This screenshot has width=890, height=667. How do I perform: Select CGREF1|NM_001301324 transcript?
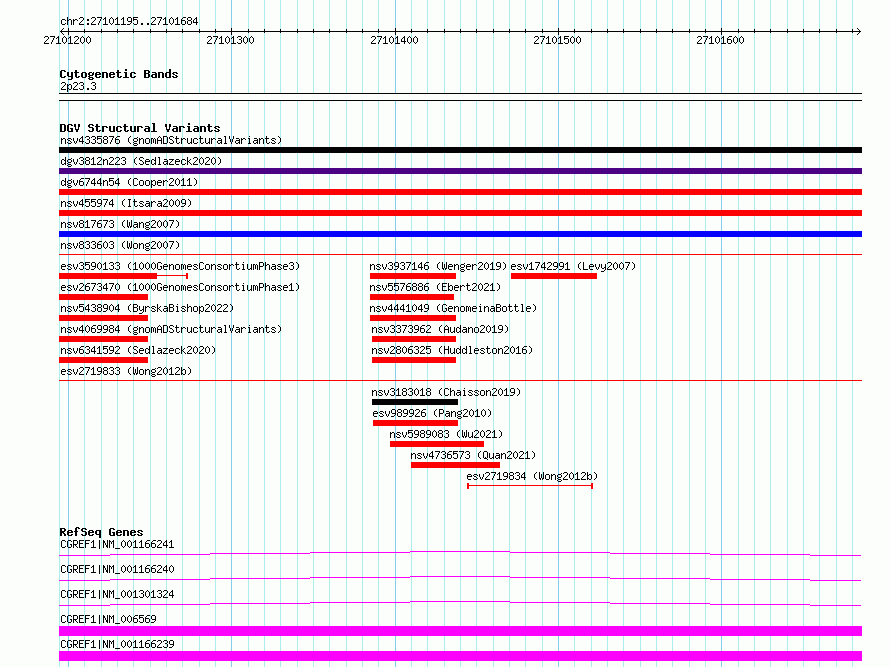(117, 594)
